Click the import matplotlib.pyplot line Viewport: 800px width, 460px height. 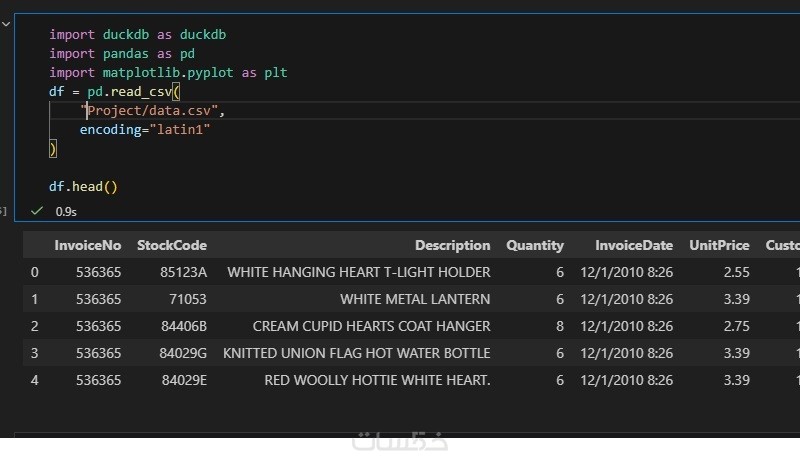tap(168, 73)
